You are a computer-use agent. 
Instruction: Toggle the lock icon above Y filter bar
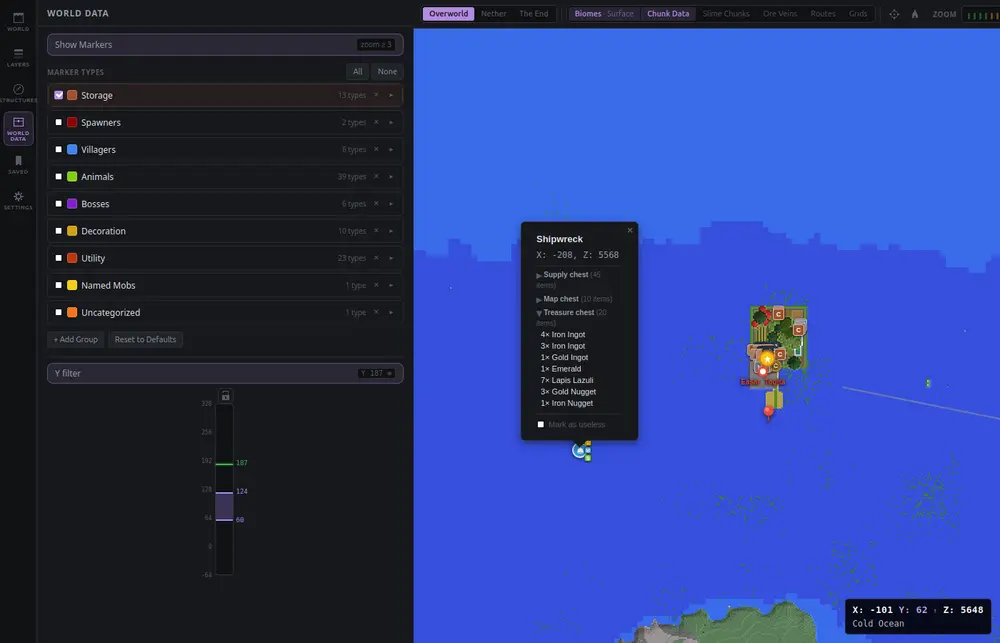(225, 395)
